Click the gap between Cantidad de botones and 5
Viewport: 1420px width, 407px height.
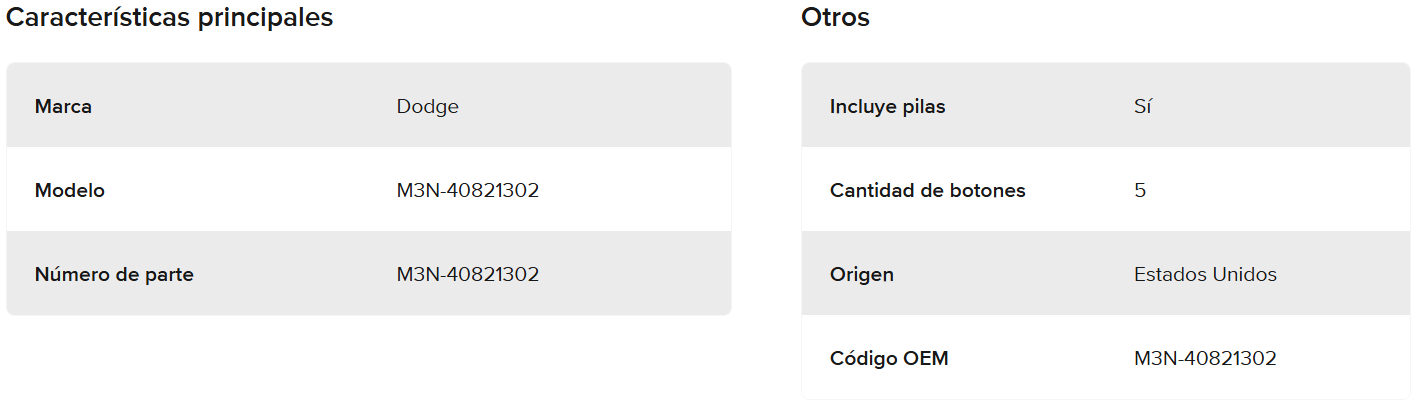coord(1080,190)
